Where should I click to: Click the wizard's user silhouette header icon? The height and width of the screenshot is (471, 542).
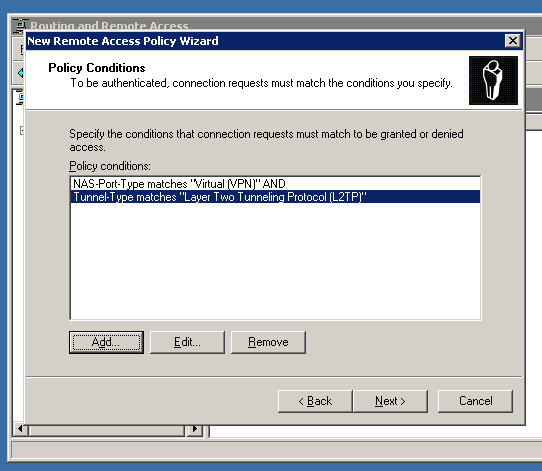tap(493, 81)
